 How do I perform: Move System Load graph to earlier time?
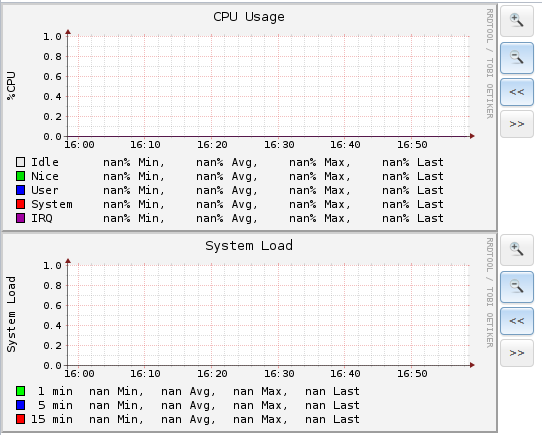[517, 321]
